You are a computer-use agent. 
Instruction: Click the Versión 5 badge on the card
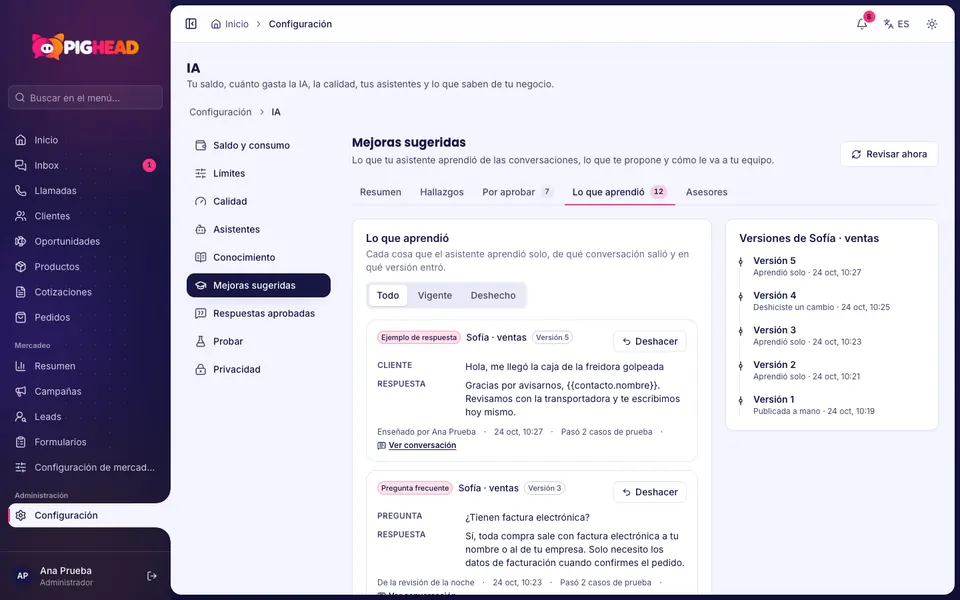[x=552, y=337]
